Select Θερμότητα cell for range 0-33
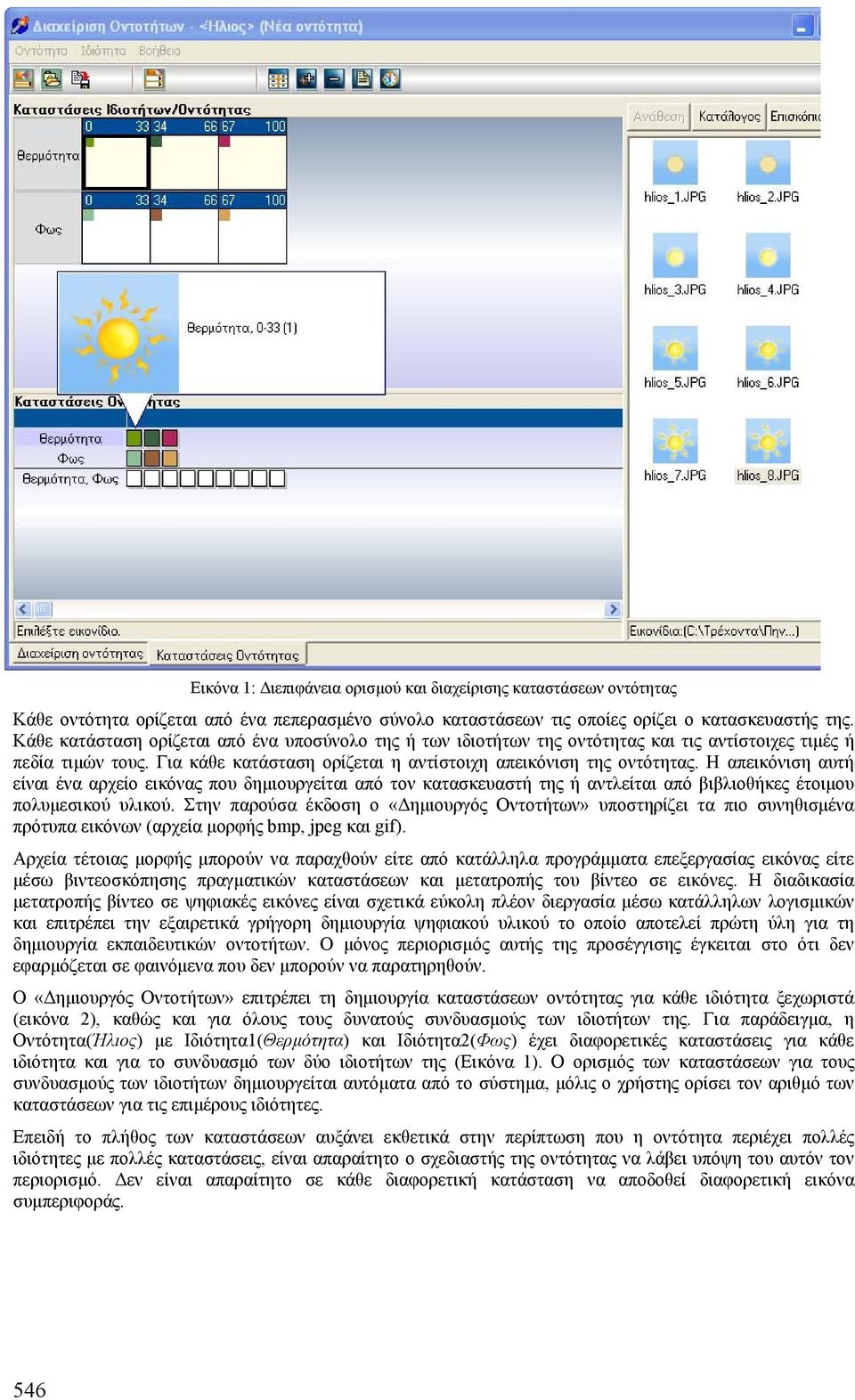855x1400 pixels. click(x=116, y=161)
